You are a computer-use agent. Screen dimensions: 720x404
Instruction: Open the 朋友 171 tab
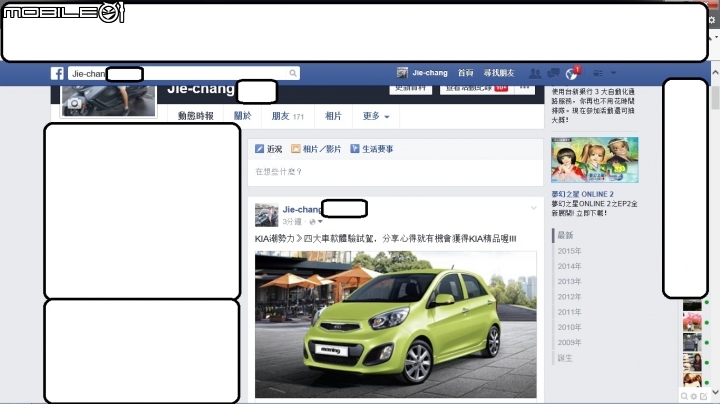tap(287, 116)
